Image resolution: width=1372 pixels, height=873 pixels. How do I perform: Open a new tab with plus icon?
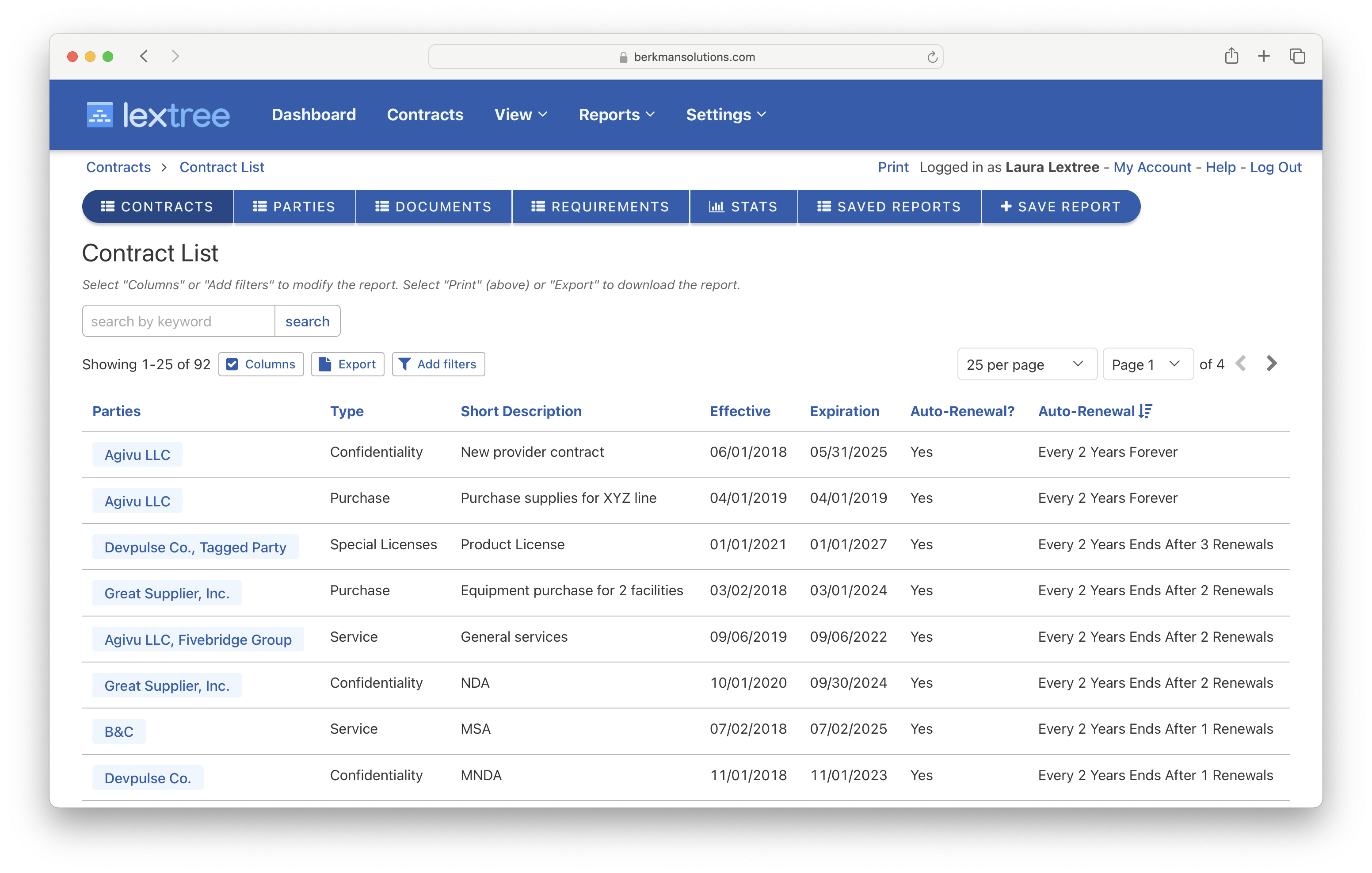pyautogui.click(x=1264, y=56)
